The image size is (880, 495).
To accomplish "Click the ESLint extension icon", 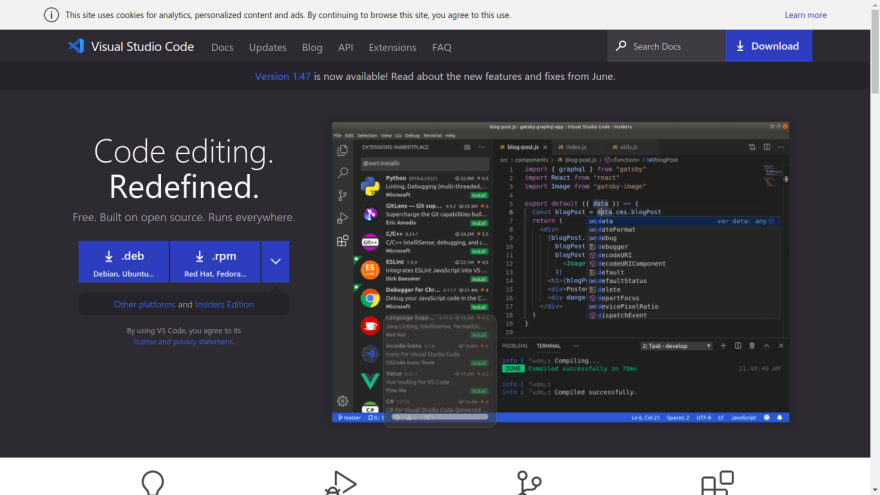I will click(x=370, y=270).
